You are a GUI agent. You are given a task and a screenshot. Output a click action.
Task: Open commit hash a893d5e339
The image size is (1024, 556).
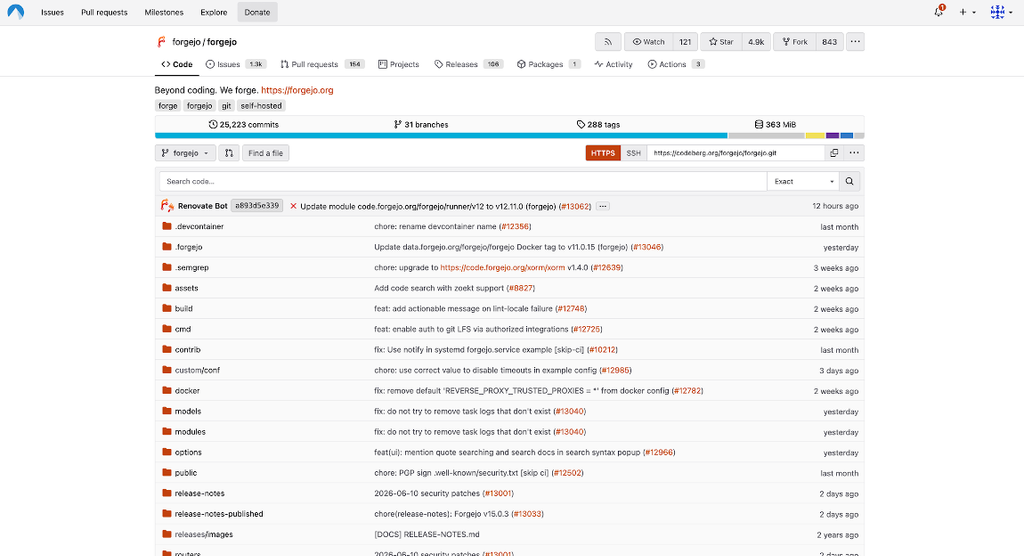(x=257, y=206)
